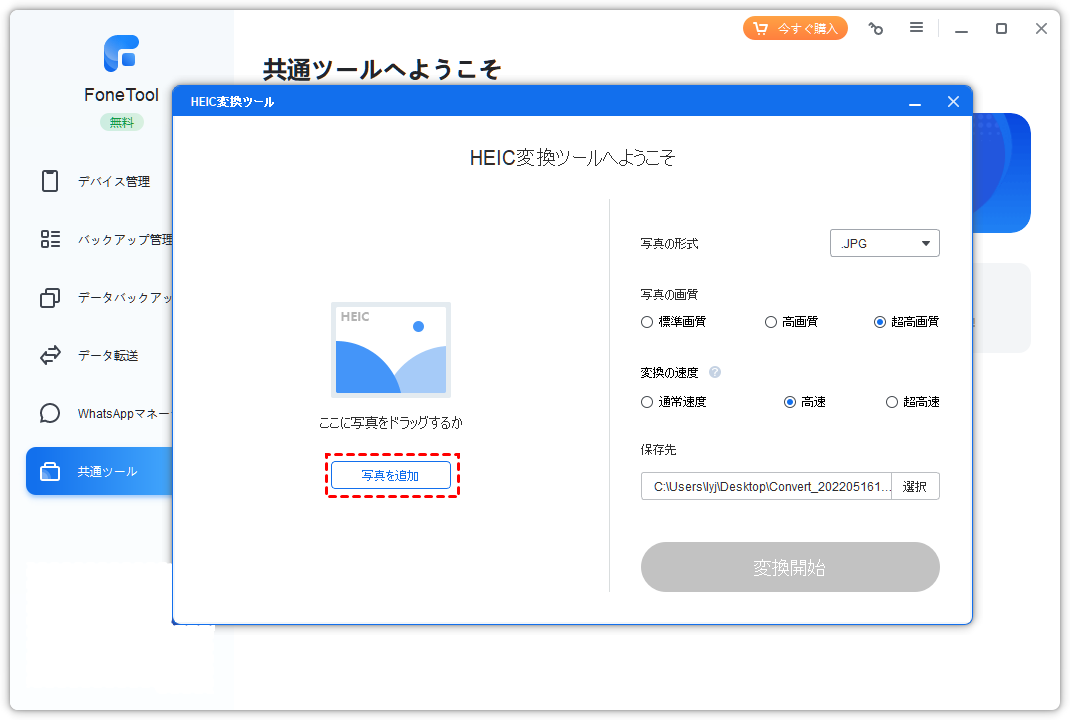Click 選択 to choose save folder
Screen dimensions: 1070x720
pyautogui.click(x=914, y=487)
